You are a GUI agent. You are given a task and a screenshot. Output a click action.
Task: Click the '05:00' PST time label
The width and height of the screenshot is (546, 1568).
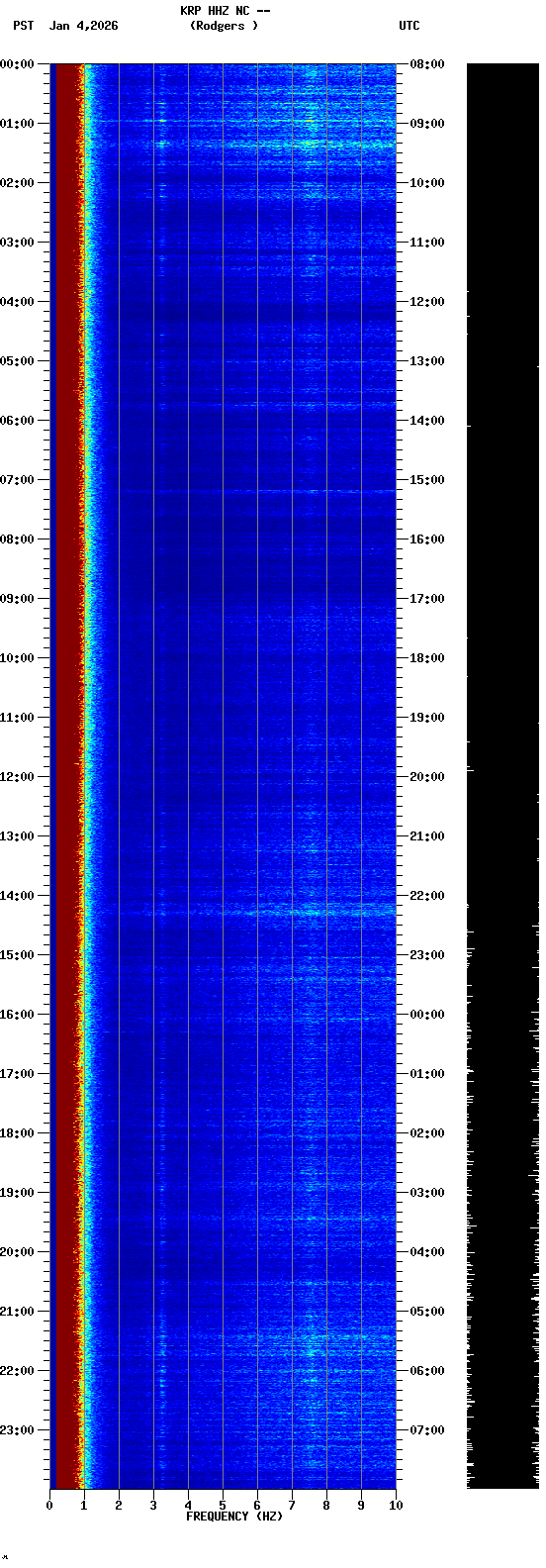(18, 361)
